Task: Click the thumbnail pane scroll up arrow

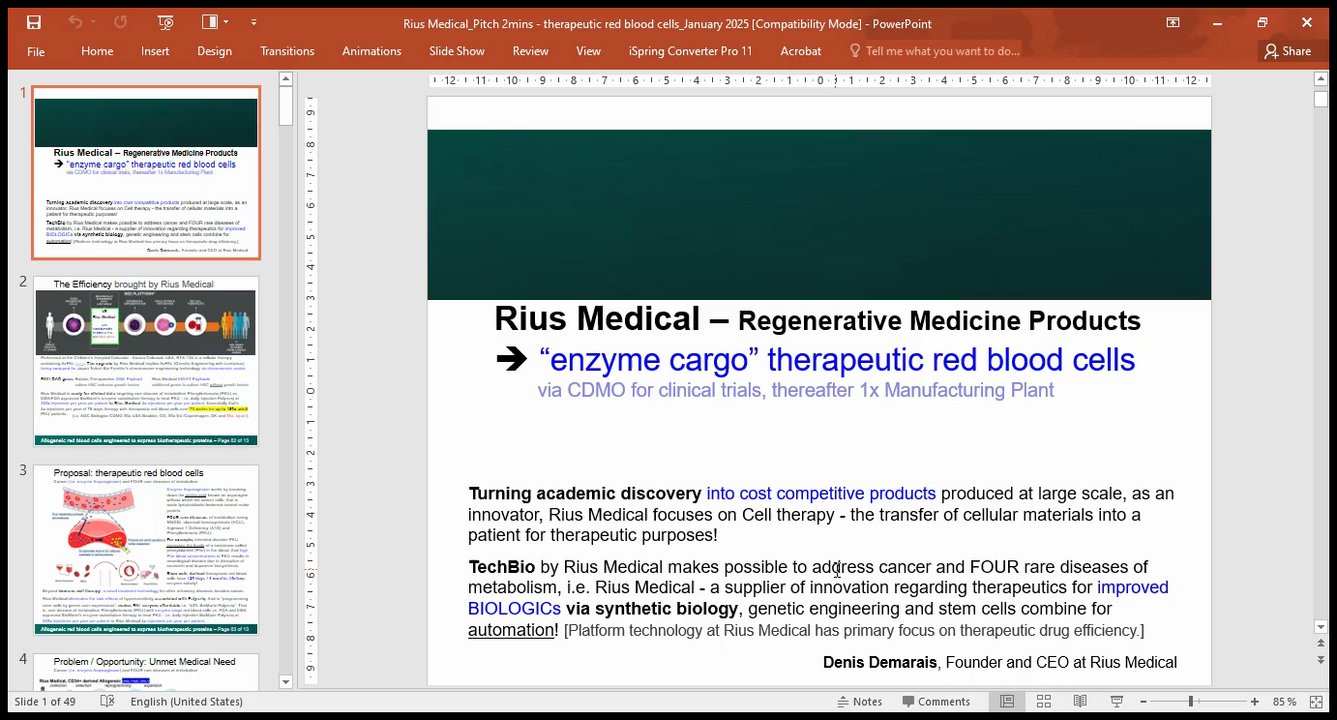Action: (285, 79)
